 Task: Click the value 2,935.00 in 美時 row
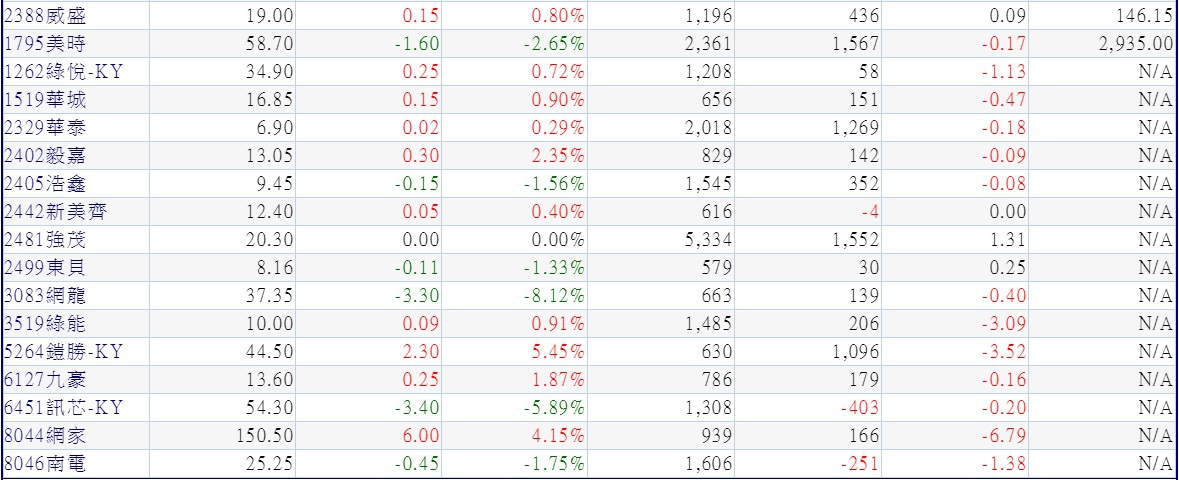(x=1135, y=44)
